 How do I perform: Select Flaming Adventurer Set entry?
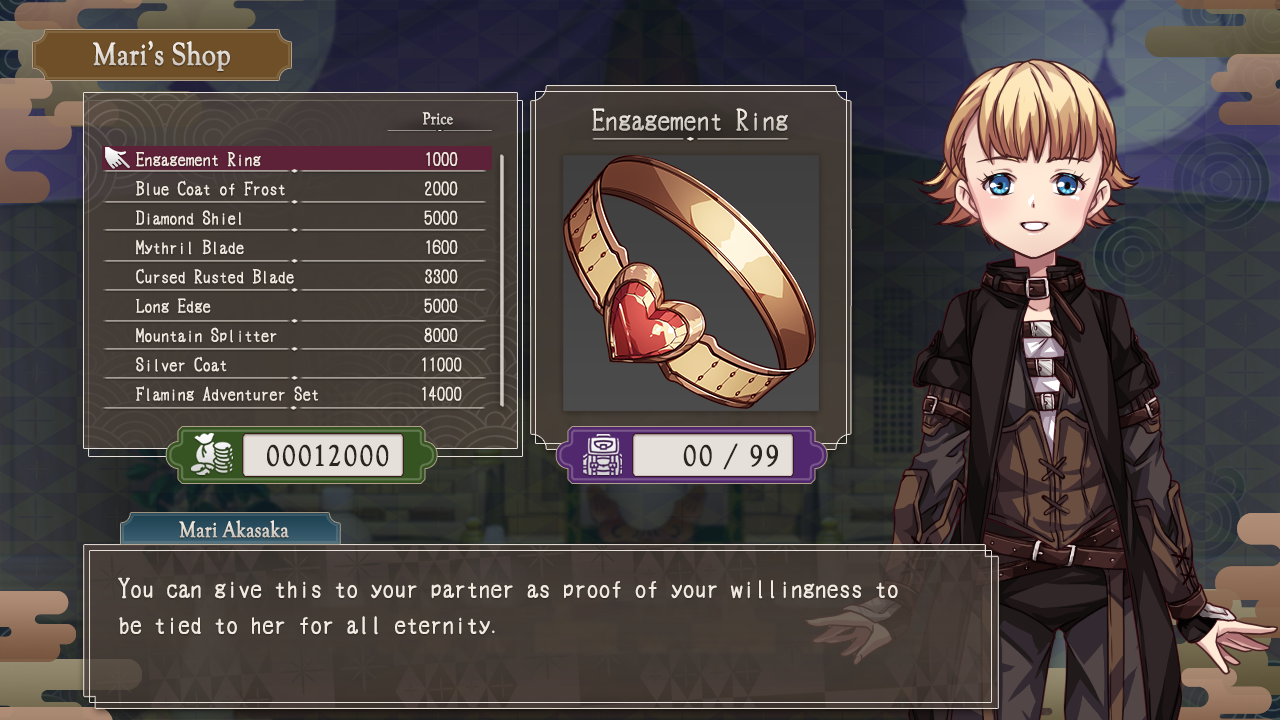tap(298, 394)
